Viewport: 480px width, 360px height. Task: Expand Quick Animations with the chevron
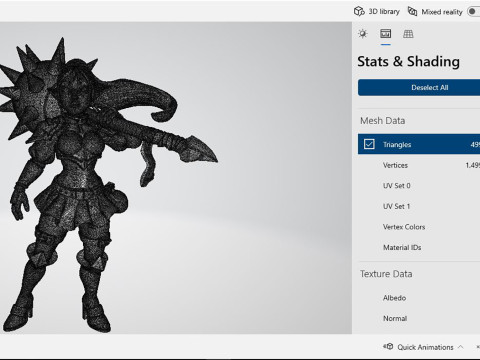tap(460, 347)
